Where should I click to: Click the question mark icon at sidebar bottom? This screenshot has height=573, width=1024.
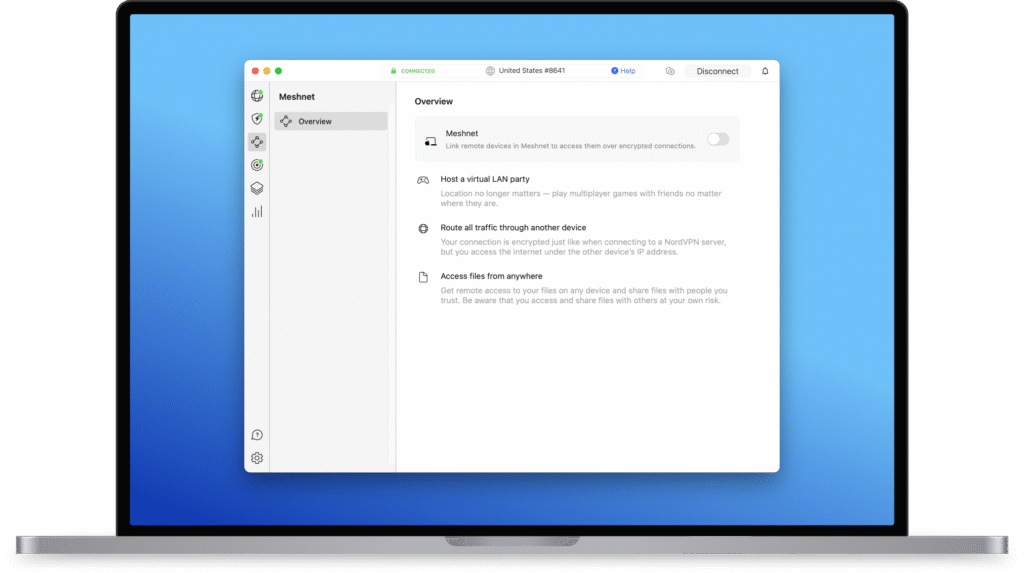coord(257,435)
